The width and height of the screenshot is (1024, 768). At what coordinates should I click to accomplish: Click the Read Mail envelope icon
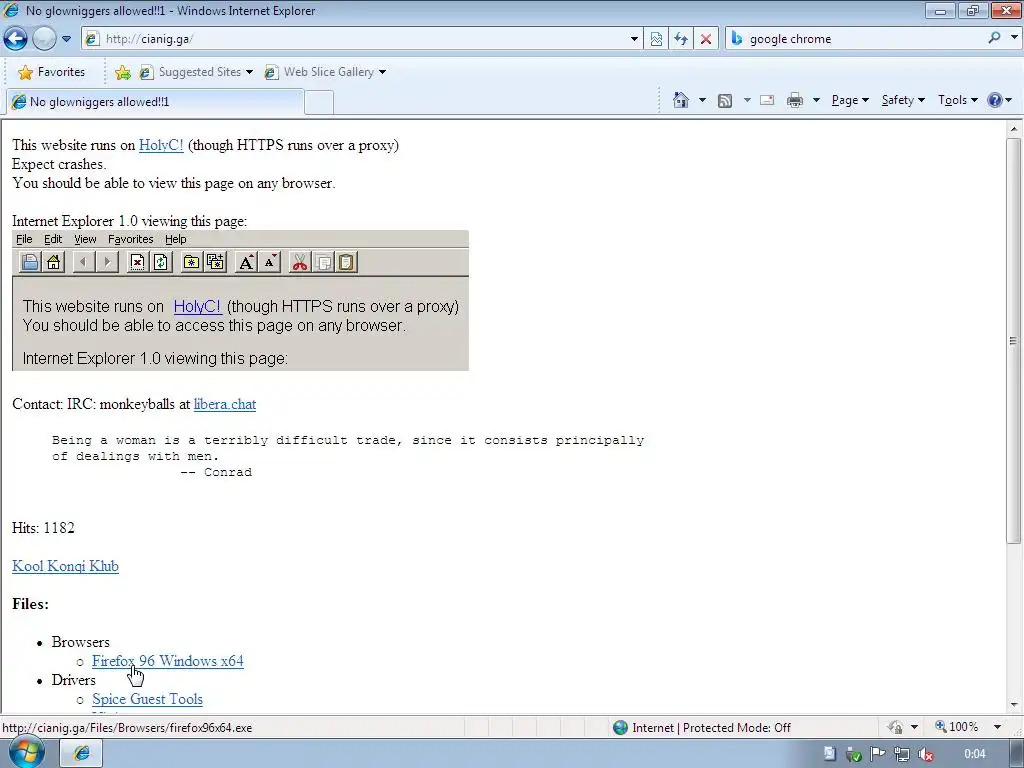(767, 100)
